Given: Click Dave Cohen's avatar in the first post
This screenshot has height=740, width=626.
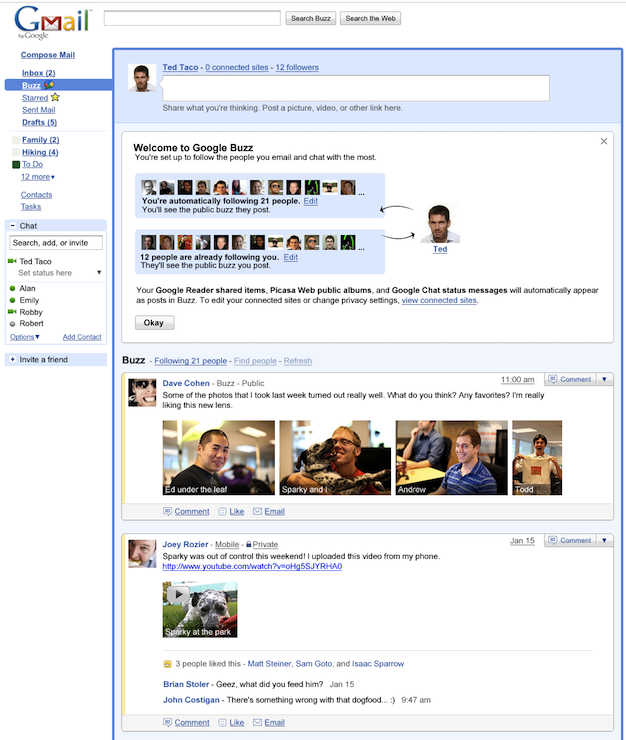Looking at the screenshot, I should (142, 393).
